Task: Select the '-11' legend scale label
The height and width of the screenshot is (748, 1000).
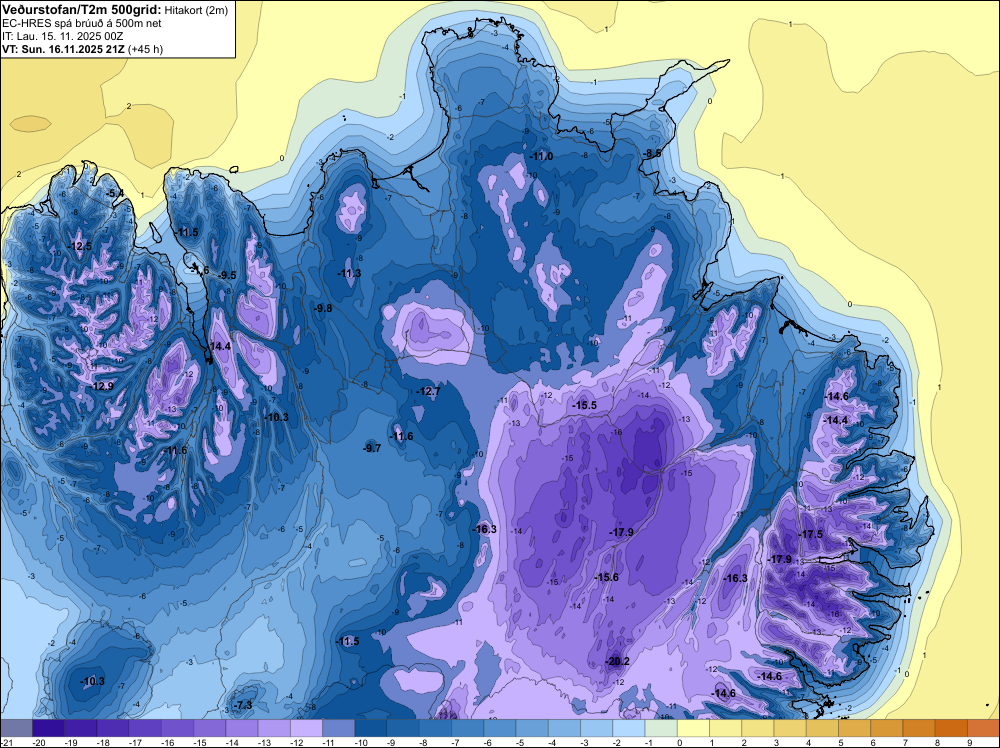Action: tap(331, 742)
